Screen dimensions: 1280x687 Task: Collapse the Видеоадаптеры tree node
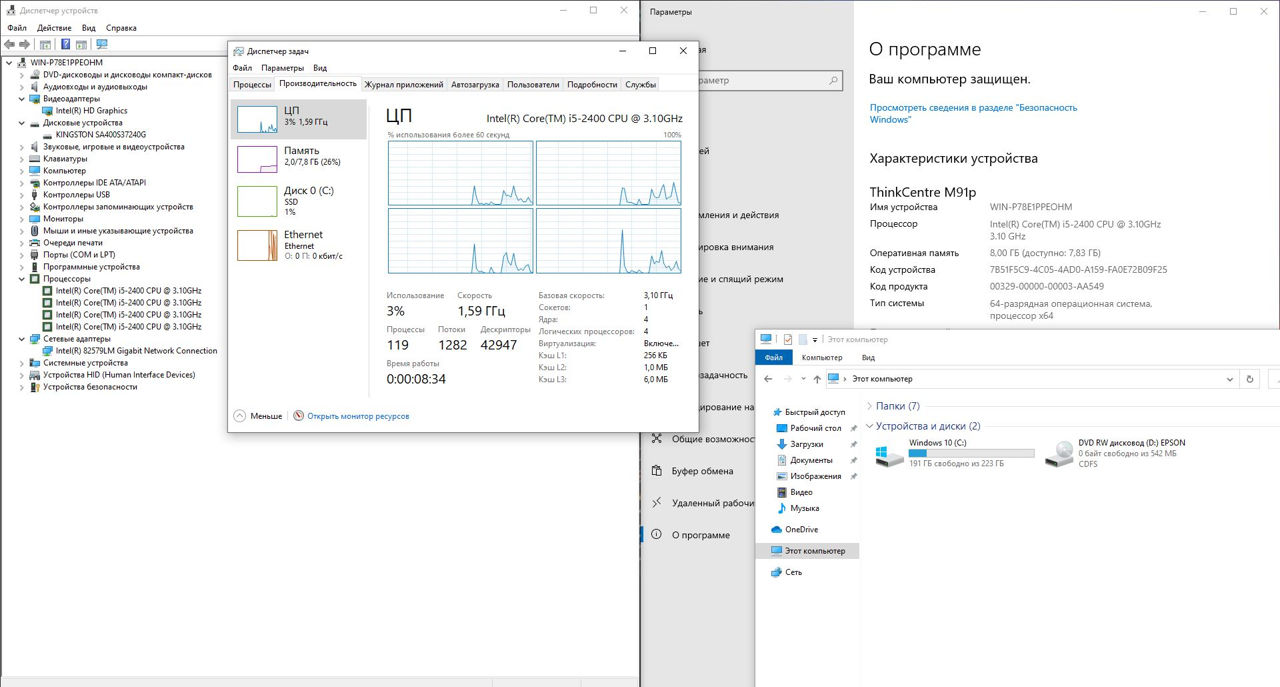pos(22,99)
